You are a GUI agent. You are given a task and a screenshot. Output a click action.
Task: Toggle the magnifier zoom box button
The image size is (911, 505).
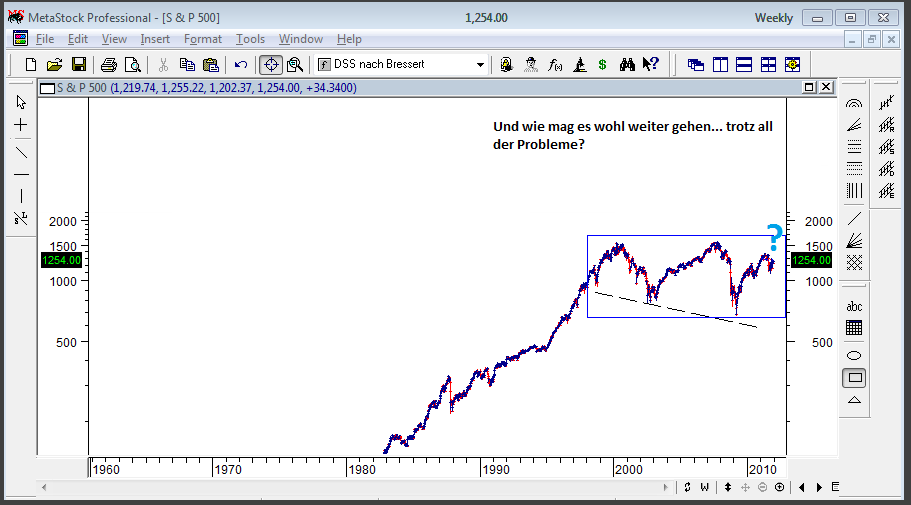(294, 65)
